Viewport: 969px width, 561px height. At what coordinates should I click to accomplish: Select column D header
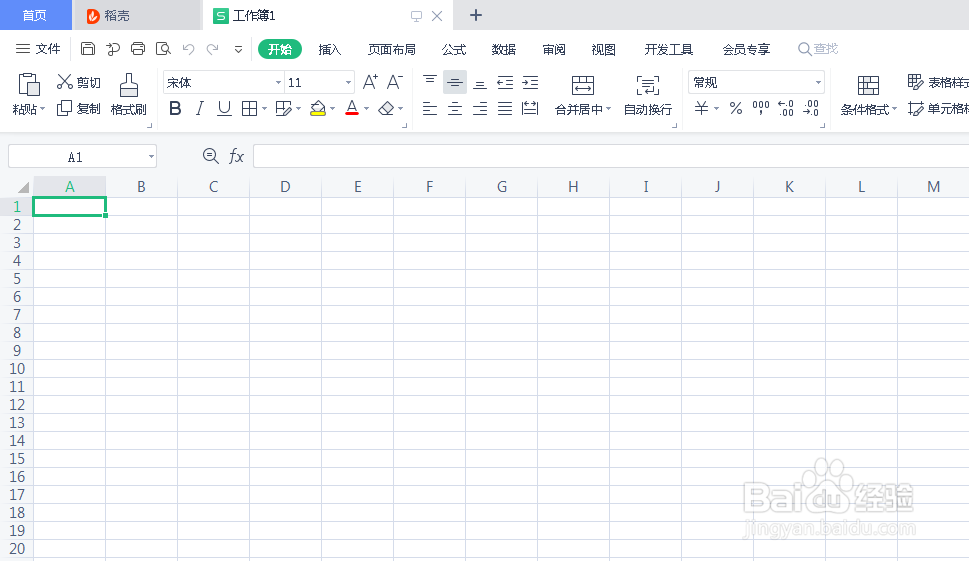[x=285, y=187]
